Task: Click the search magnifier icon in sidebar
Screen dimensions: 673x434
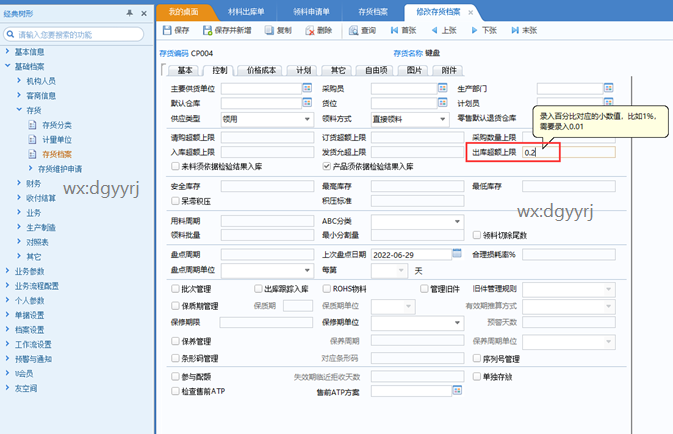Action: click(x=11, y=34)
